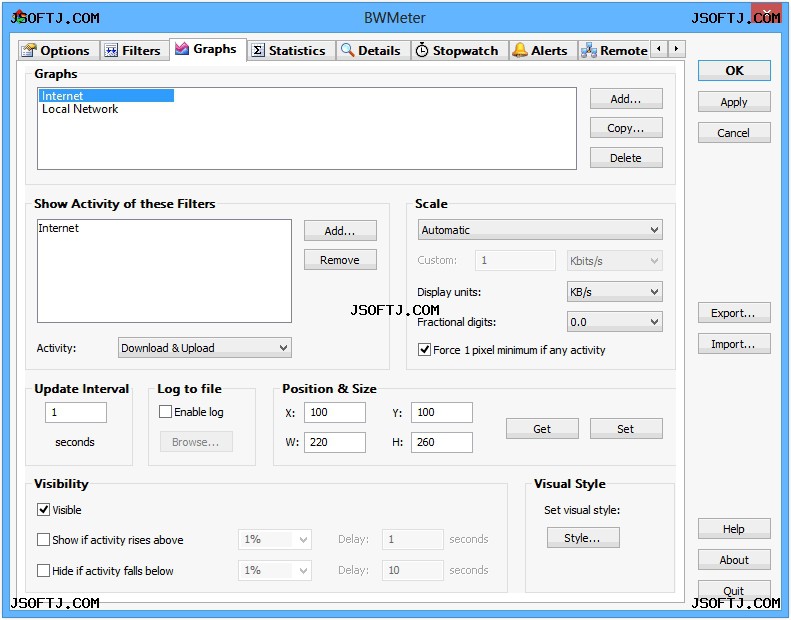Viewport: 791px width, 620px height.
Task: Click the Options tab icon
Action: pyautogui.click(x=29, y=50)
